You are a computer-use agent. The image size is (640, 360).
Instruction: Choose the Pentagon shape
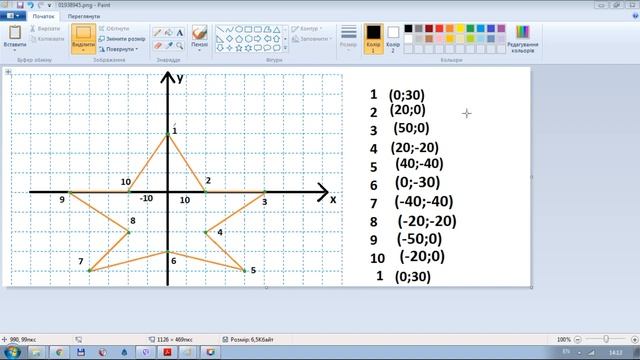239,39
